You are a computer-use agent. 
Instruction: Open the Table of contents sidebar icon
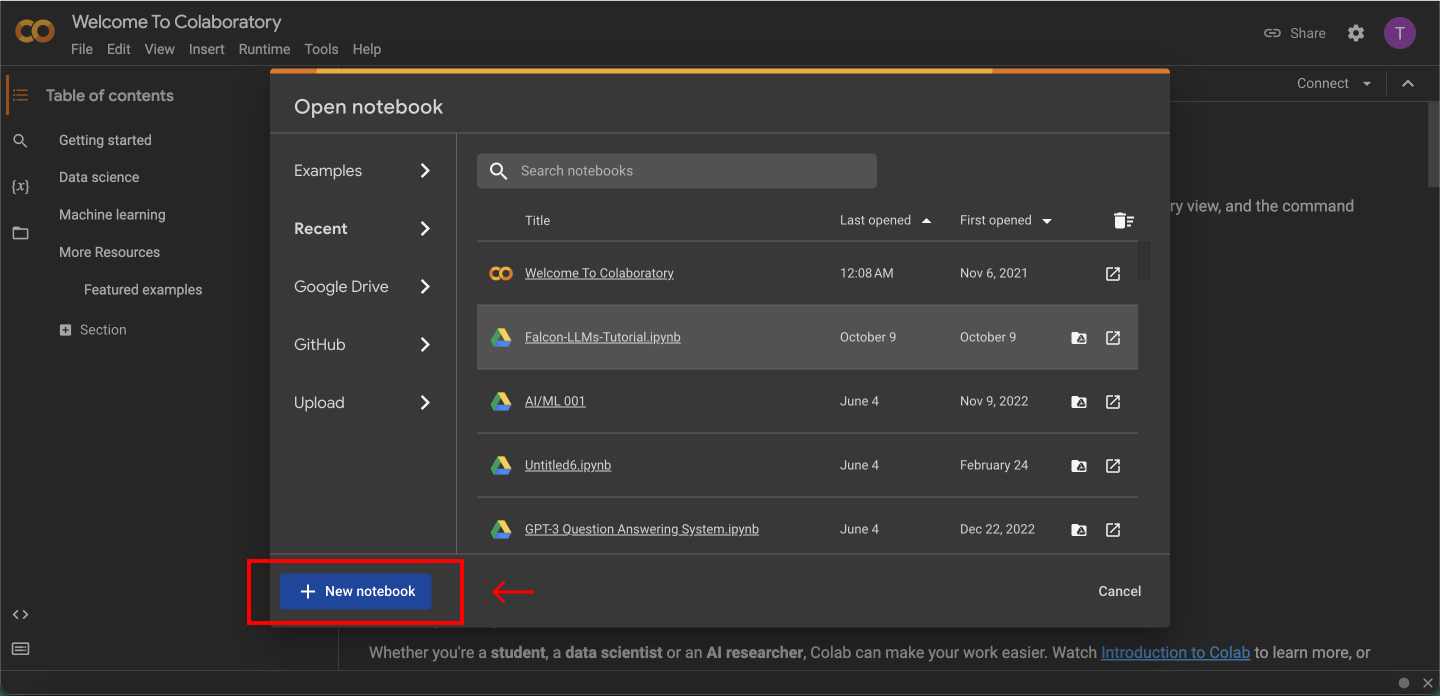tap(20, 95)
